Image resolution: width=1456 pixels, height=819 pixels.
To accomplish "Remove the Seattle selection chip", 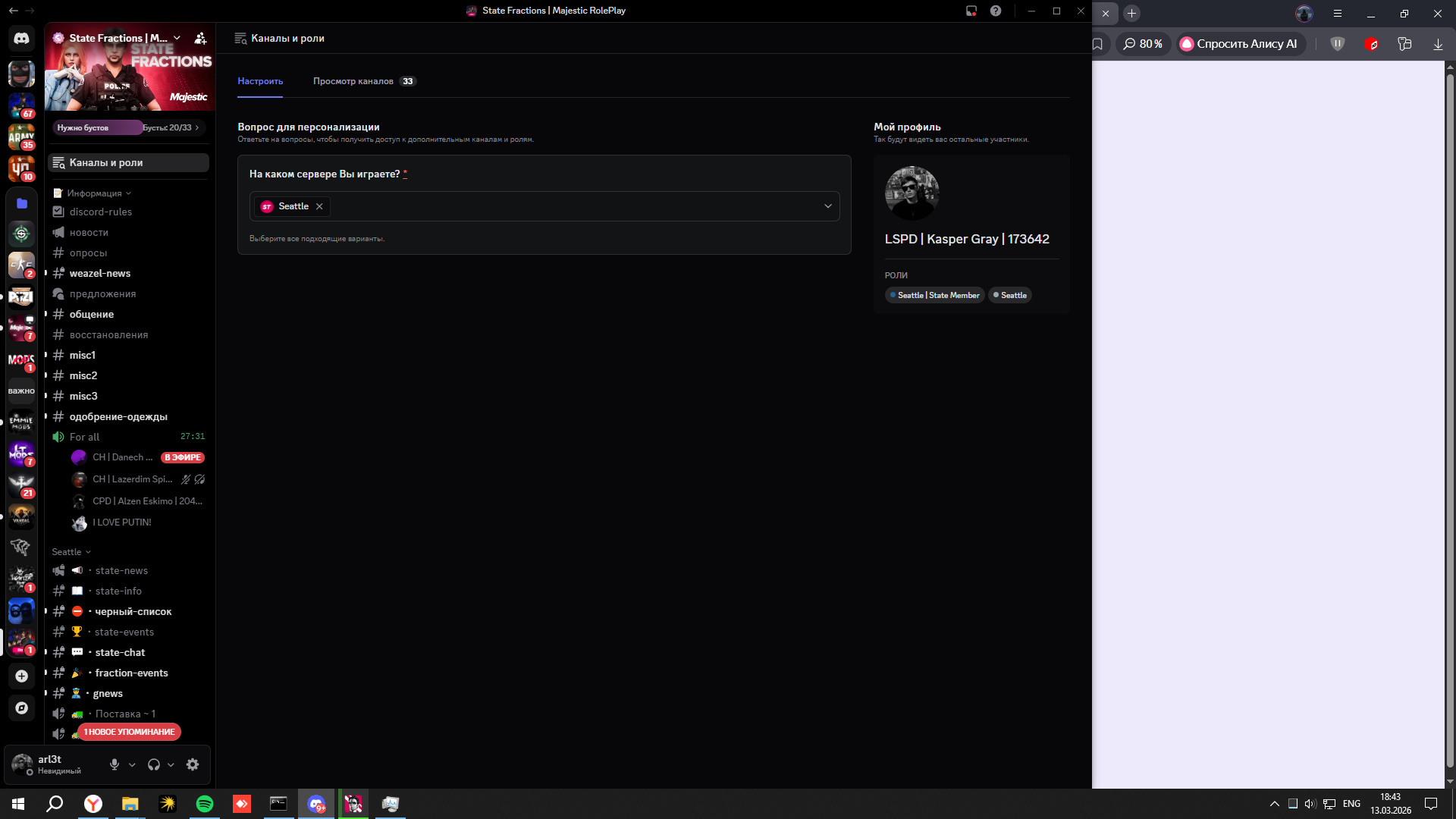I will 319,206.
